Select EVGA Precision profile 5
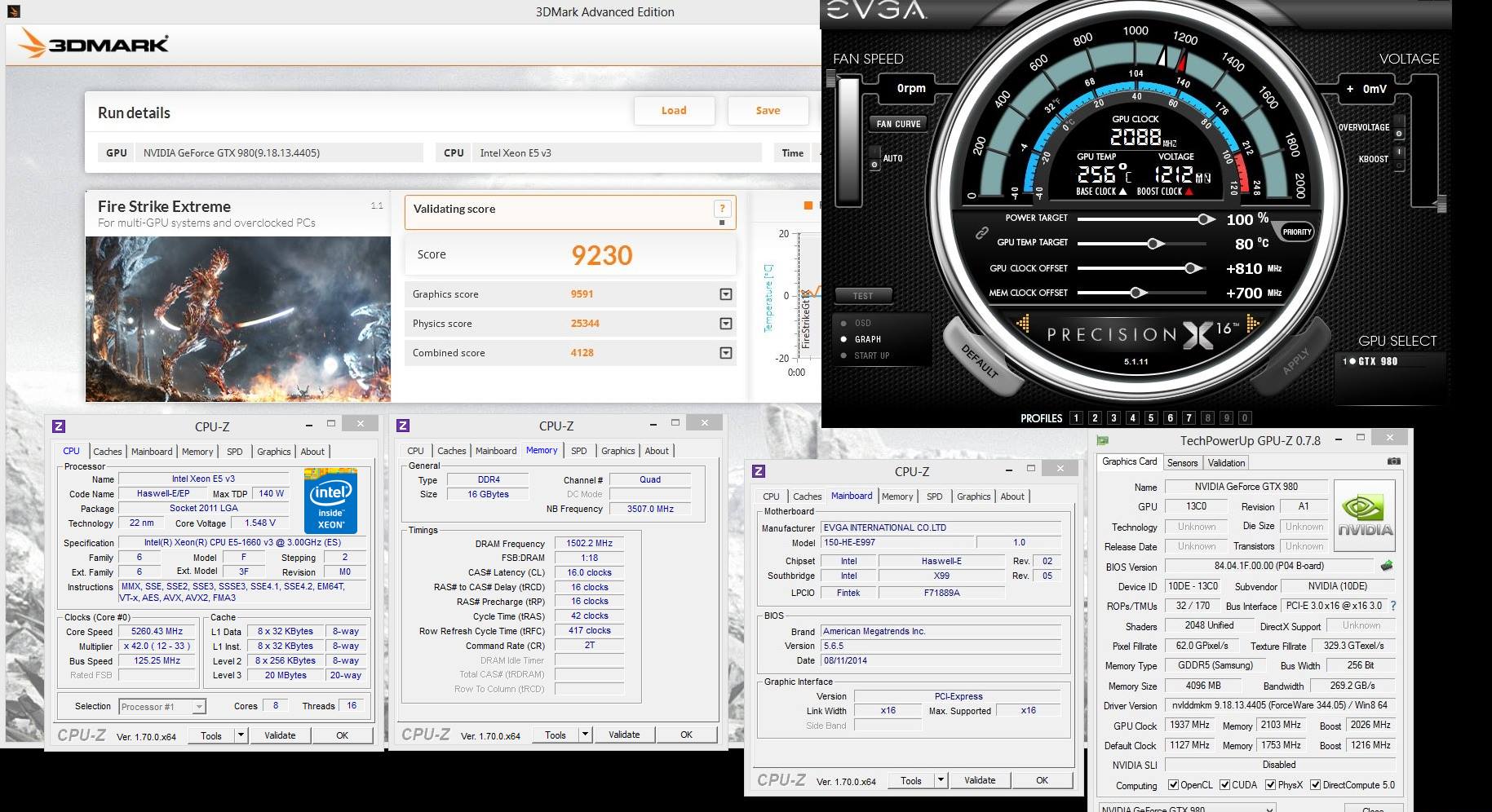Image resolution: width=1492 pixels, height=812 pixels. point(1151,418)
